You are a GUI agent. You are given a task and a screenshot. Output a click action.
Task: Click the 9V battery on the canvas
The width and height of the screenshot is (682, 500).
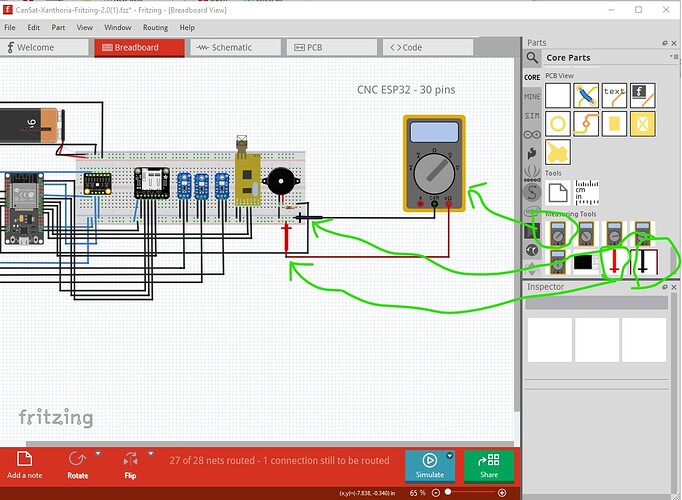(x=30, y=125)
